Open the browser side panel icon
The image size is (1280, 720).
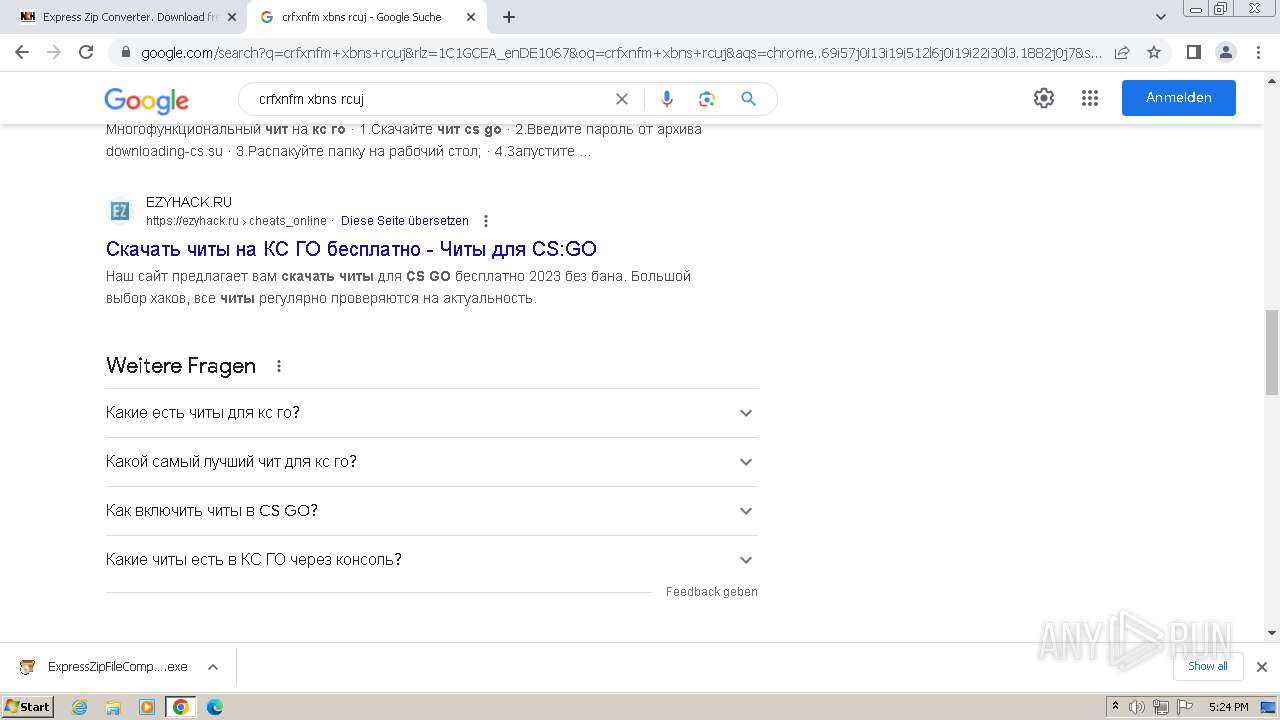(x=1193, y=52)
